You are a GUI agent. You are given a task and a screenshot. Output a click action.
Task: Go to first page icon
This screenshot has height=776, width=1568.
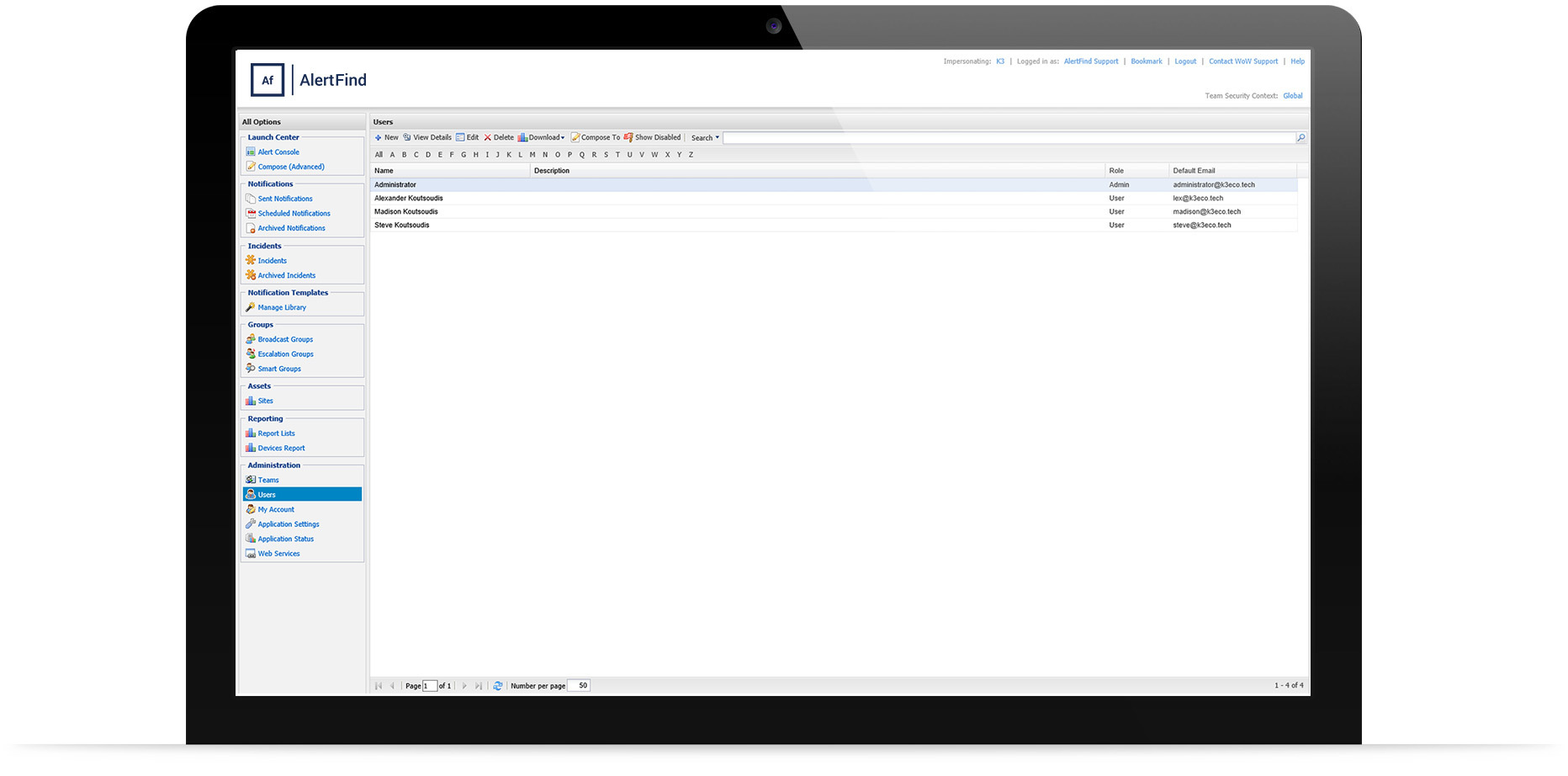click(379, 686)
